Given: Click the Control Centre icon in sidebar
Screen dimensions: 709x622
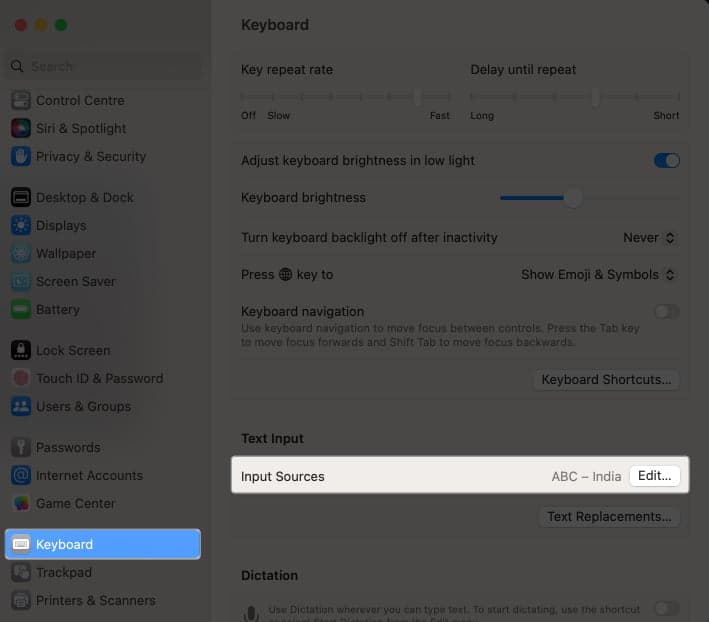Looking at the screenshot, I should (21, 100).
